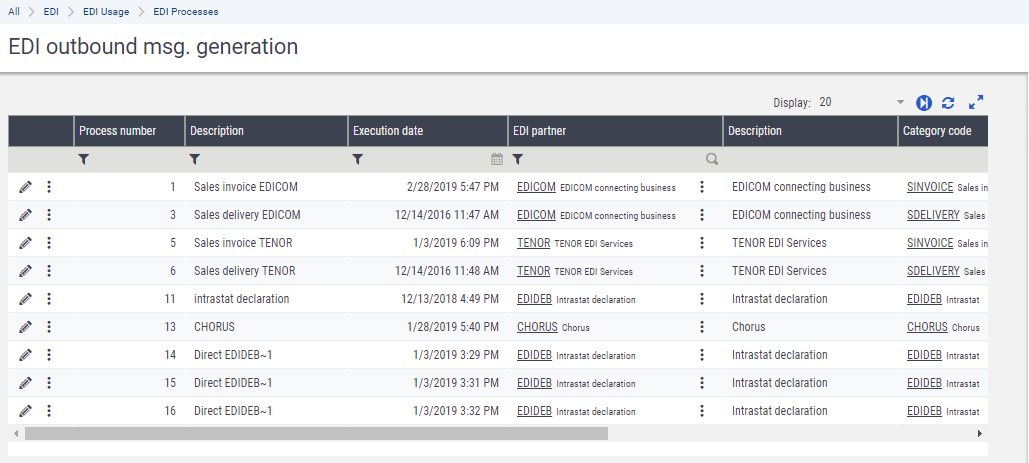The height and width of the screenshot is (463, 1029).
Task: Open the Execution date calendar picker
Action: 497,159
